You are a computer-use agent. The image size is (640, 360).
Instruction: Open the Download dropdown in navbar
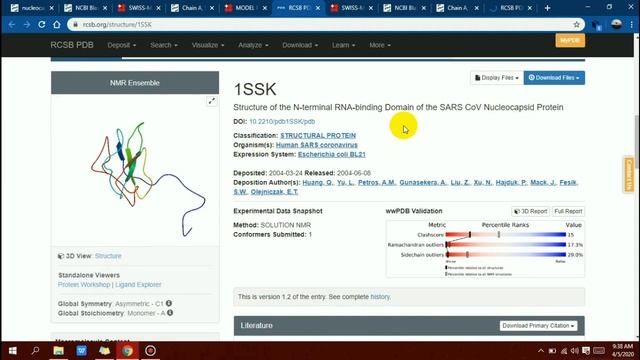tap(300, 45)
